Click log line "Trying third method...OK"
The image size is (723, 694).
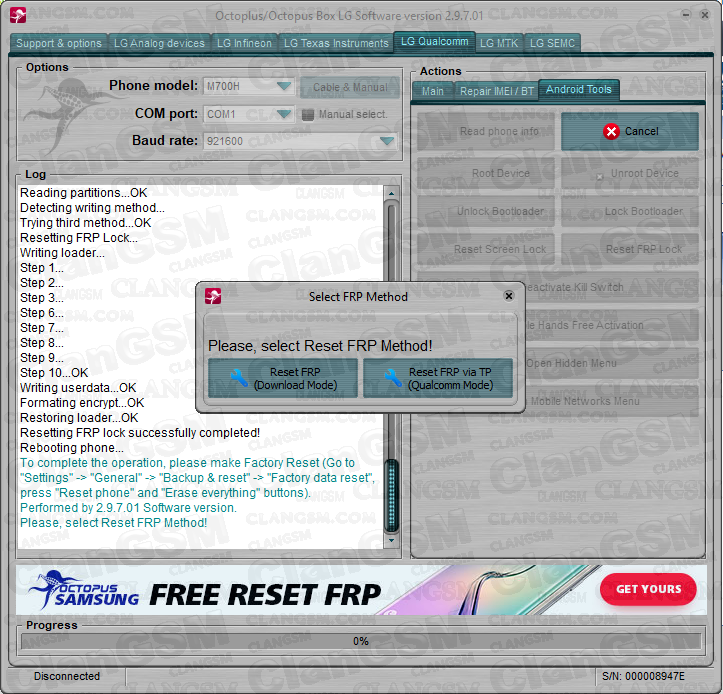click(85, 223)
